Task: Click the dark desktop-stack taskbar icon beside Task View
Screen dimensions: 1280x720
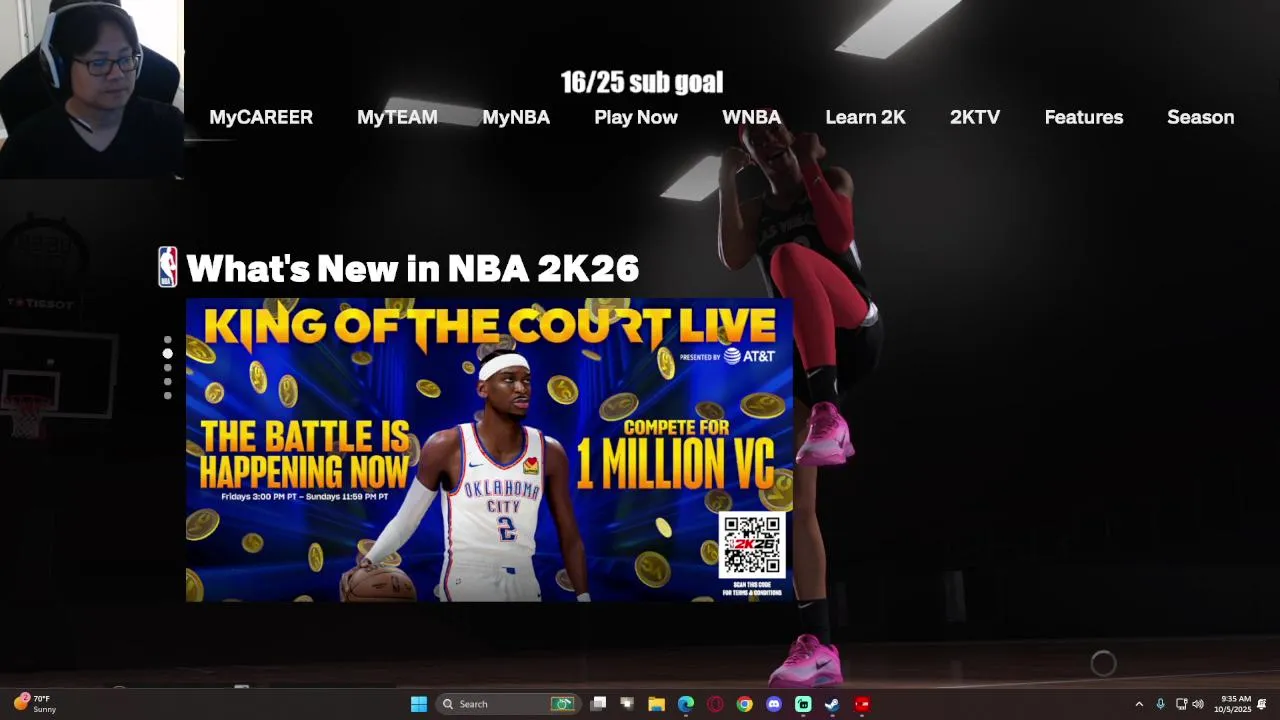Action: [x=627, y=704]
